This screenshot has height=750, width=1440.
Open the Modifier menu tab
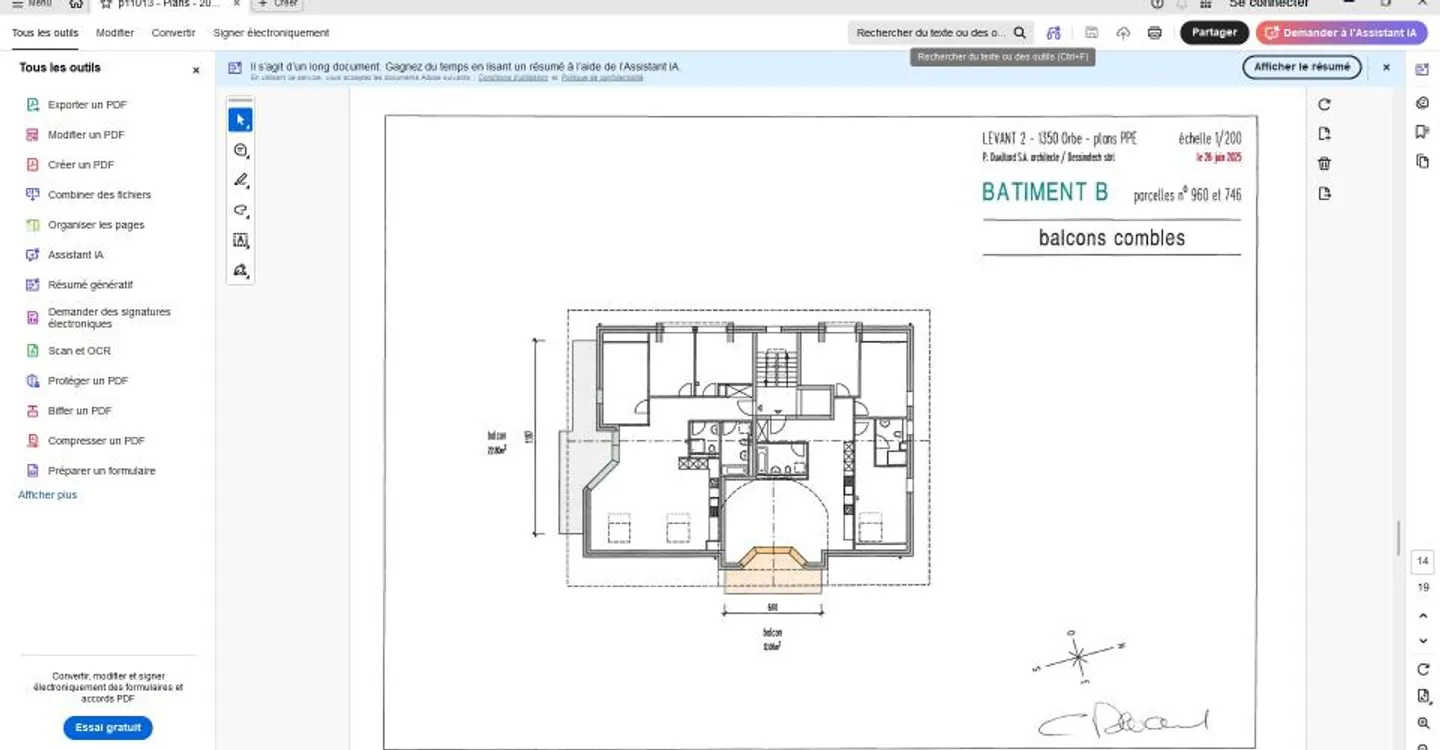[115, 33]
